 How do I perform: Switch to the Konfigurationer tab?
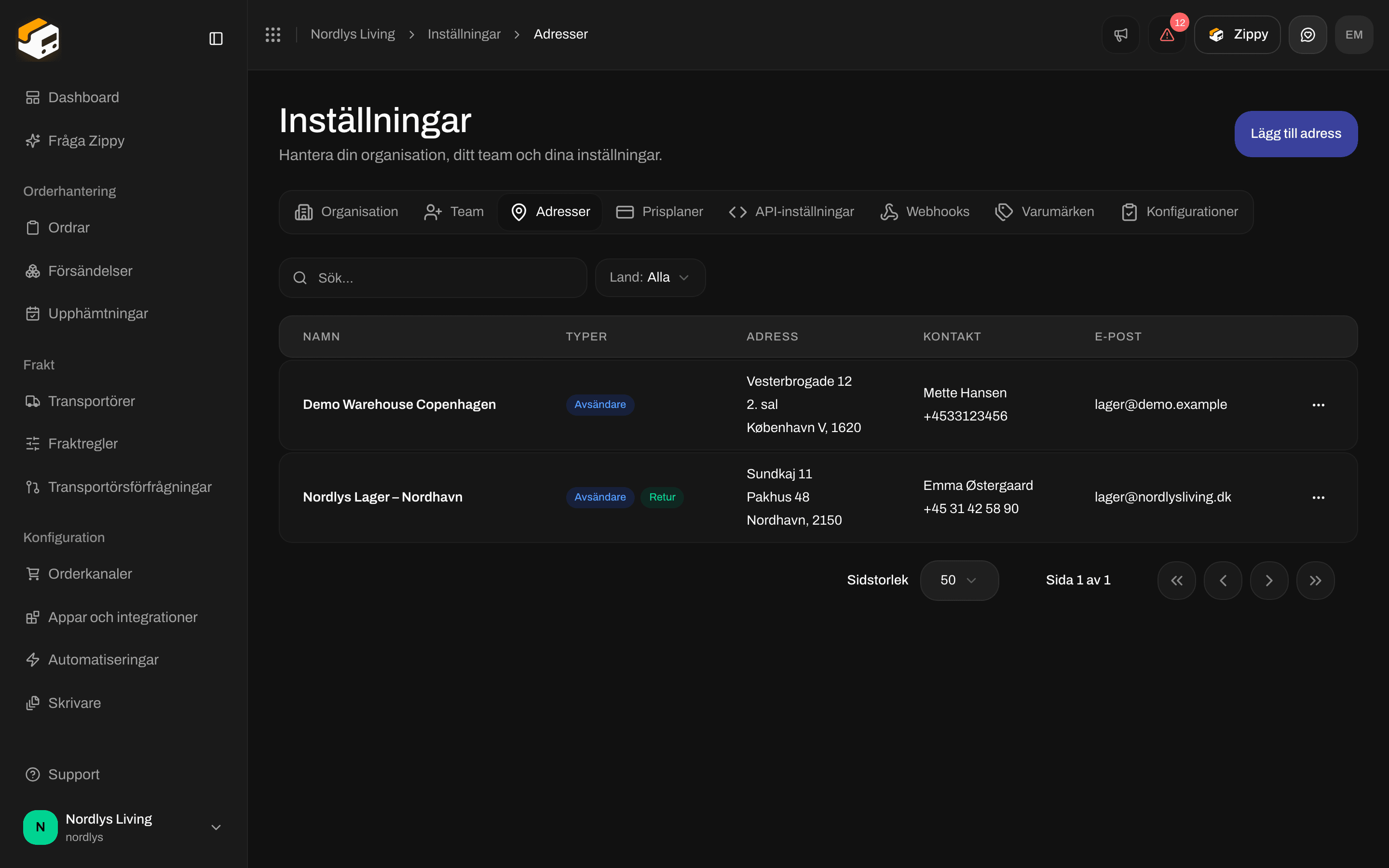(x=1180, y=212)
